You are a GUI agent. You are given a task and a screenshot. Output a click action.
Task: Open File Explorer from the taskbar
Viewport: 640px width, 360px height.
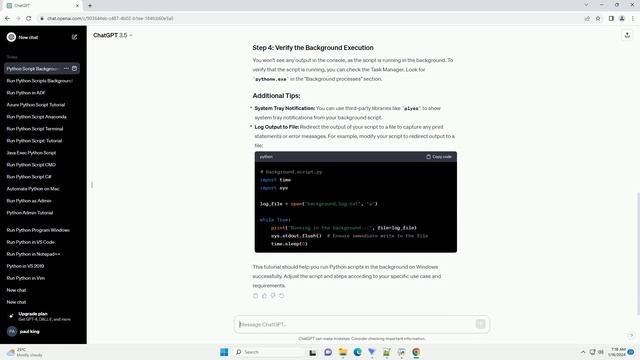pyautogui.click(x=343, y=352)
